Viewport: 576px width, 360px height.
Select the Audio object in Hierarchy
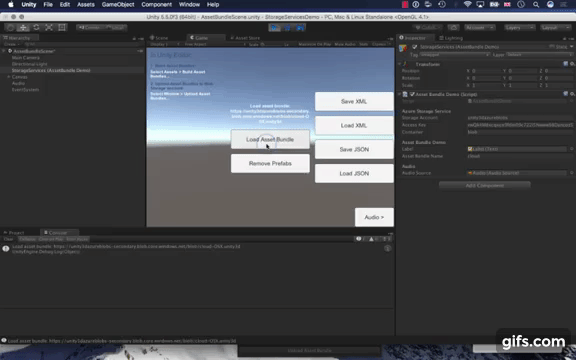18,83
